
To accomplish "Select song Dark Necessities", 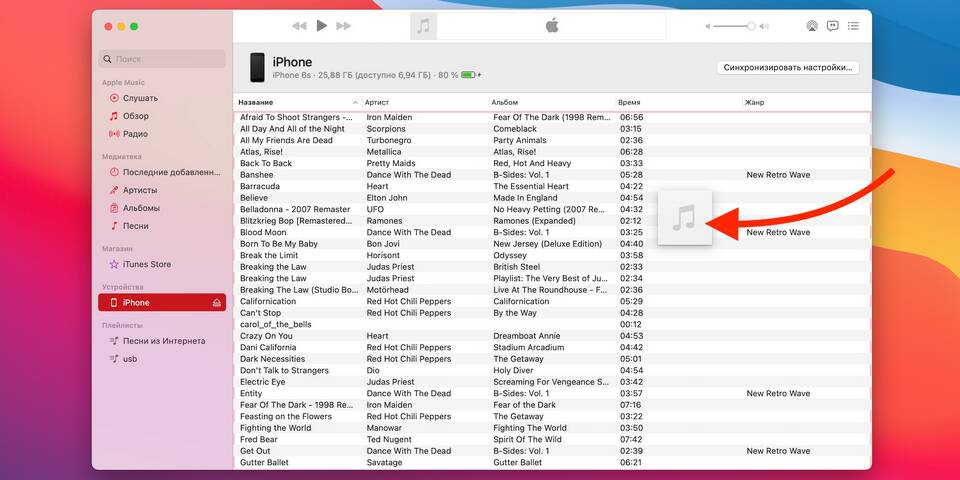I will click(x=272, y=359).
